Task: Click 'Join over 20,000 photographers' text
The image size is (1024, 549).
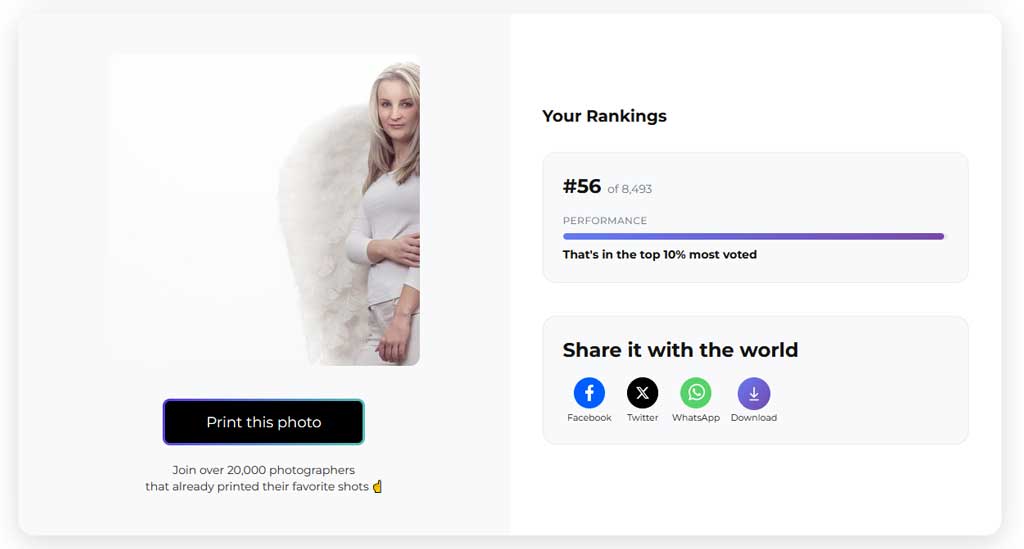Action: click(264, 470)
